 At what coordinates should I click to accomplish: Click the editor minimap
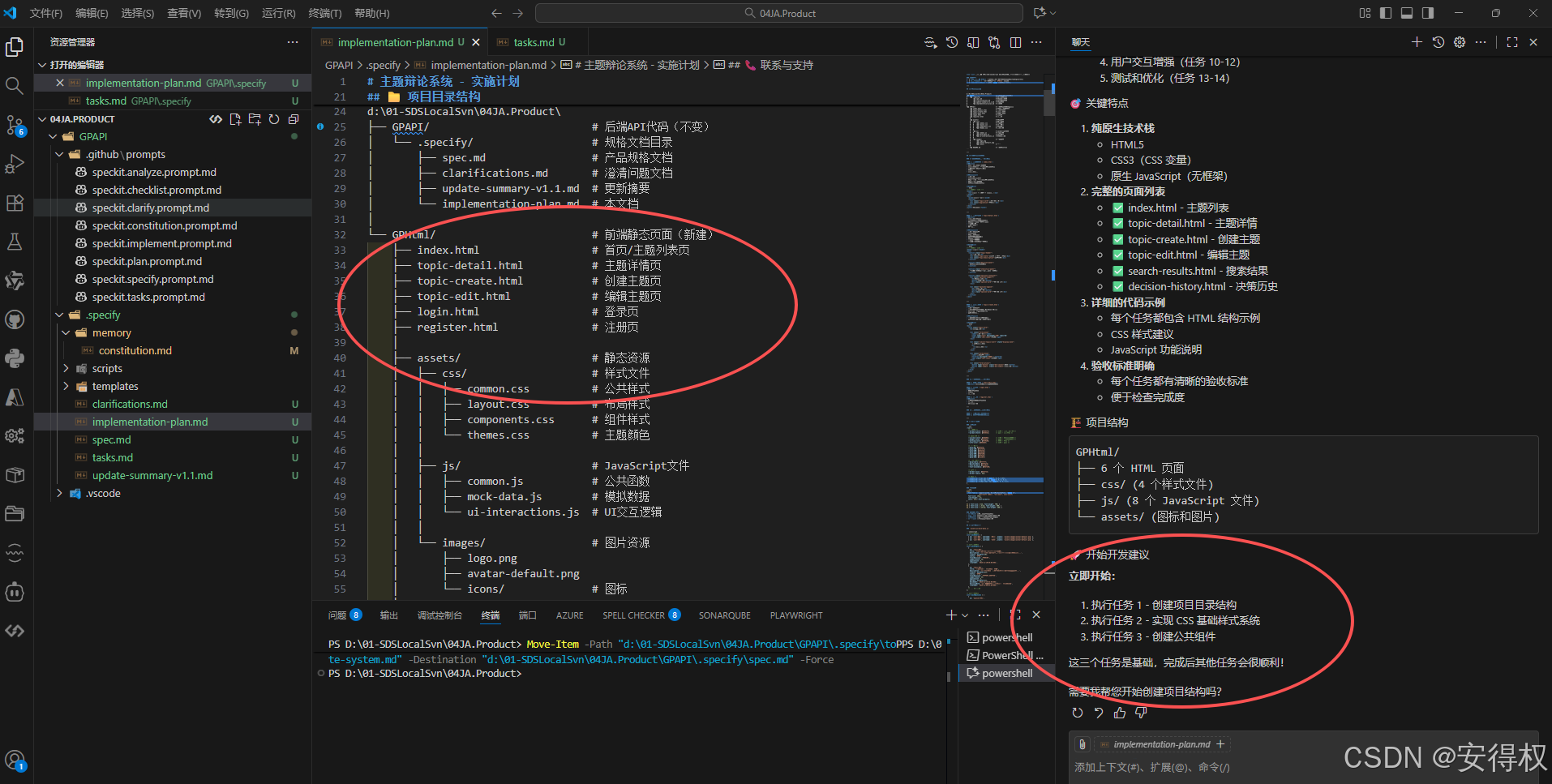(1004, 336)
